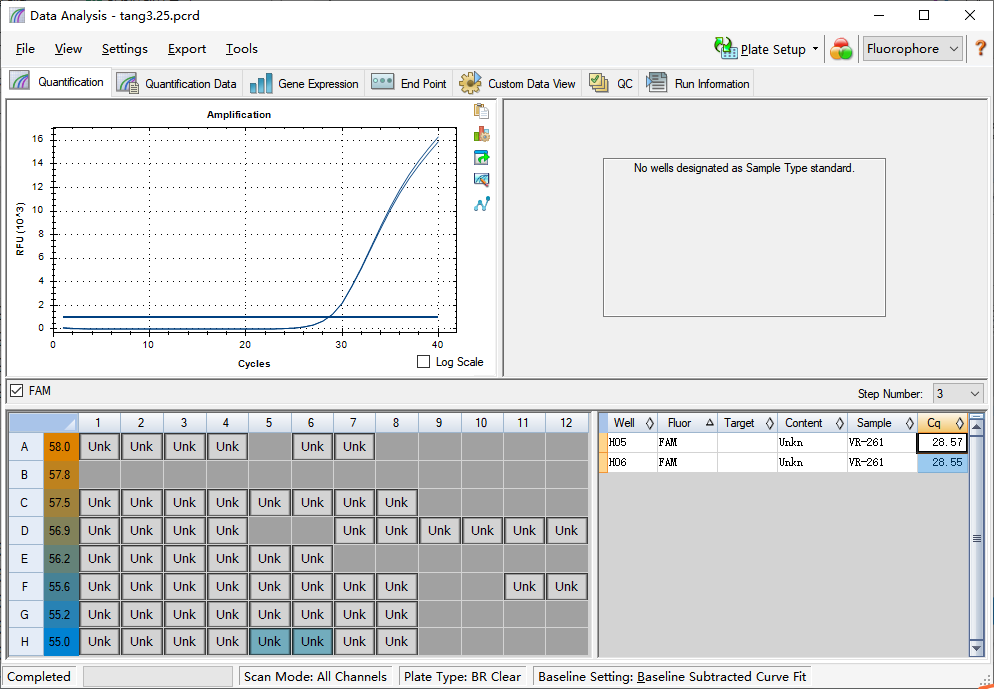Click the trace style line icon
The image size is (994, 689).
[481, 203]
